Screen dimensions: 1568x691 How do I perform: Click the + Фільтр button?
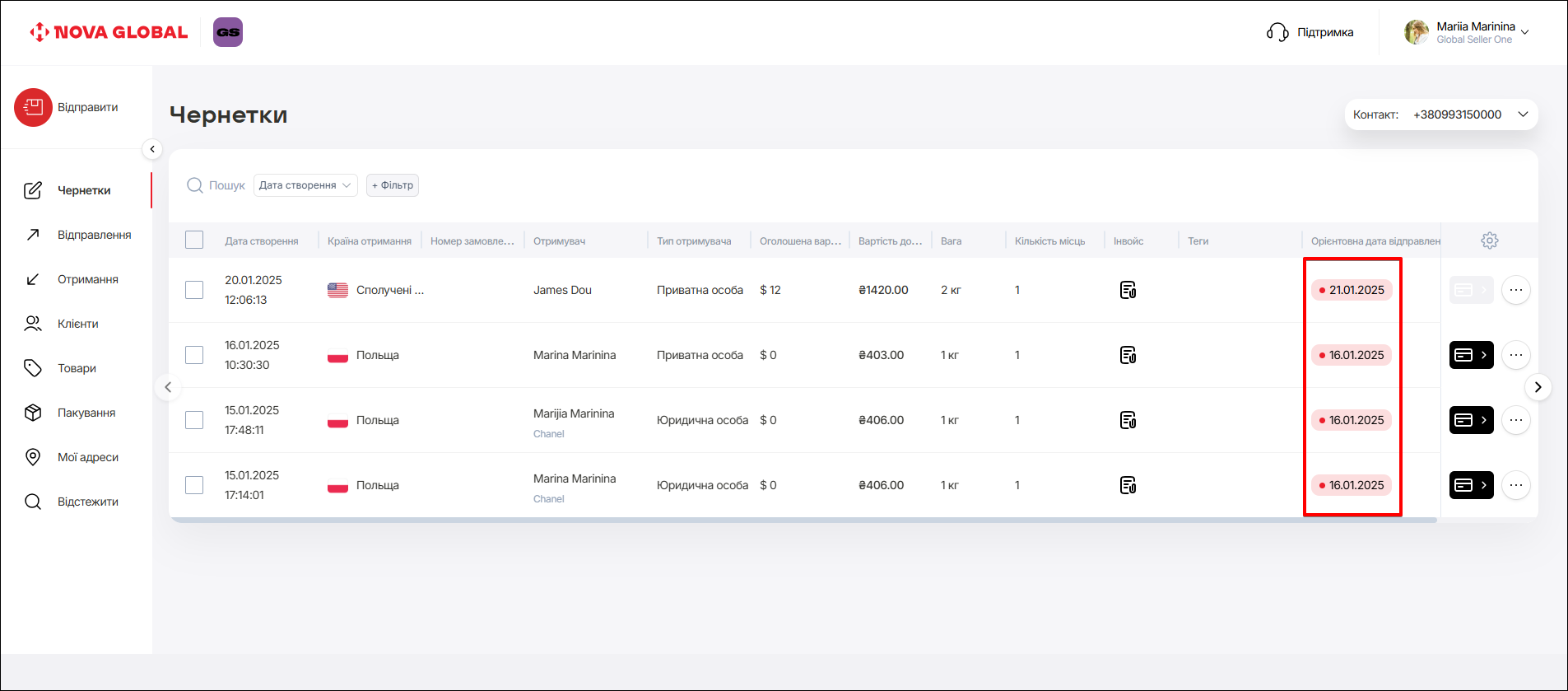pyautogui.click(x=393, y=185)
